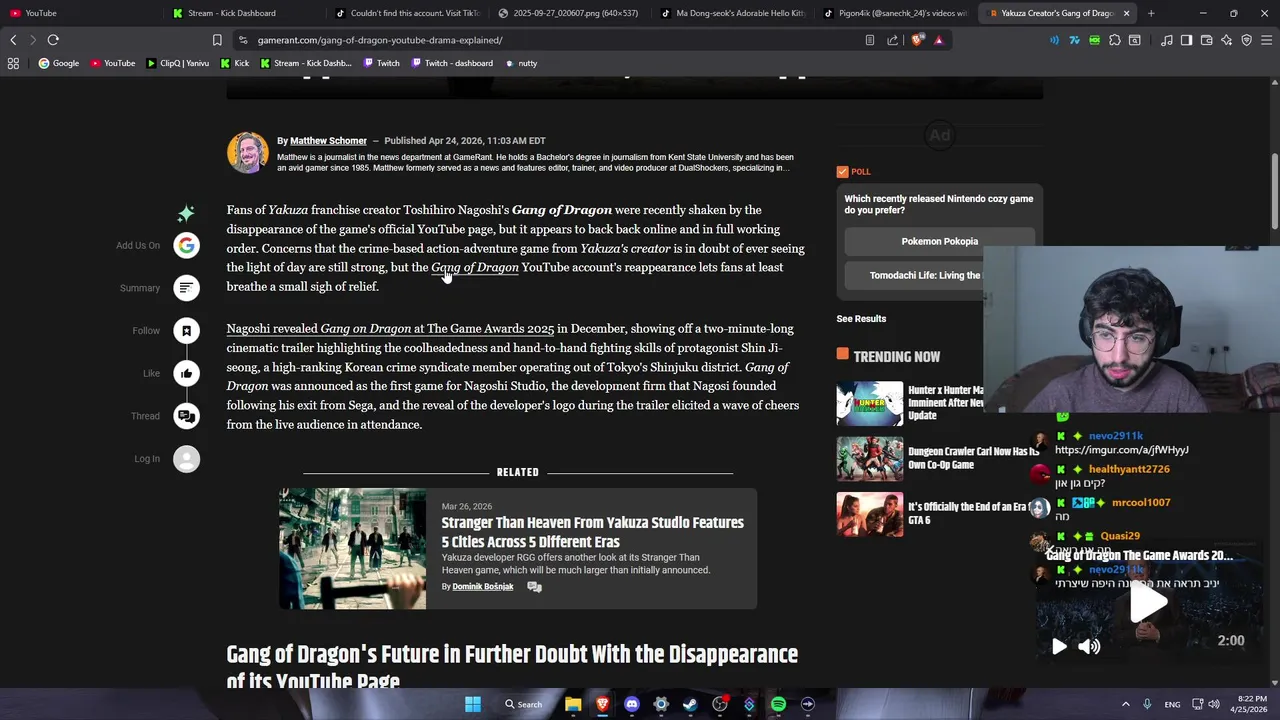Open the Brave playlist music note icon
Screen dimensions: 1280x720
(1166, 40)
